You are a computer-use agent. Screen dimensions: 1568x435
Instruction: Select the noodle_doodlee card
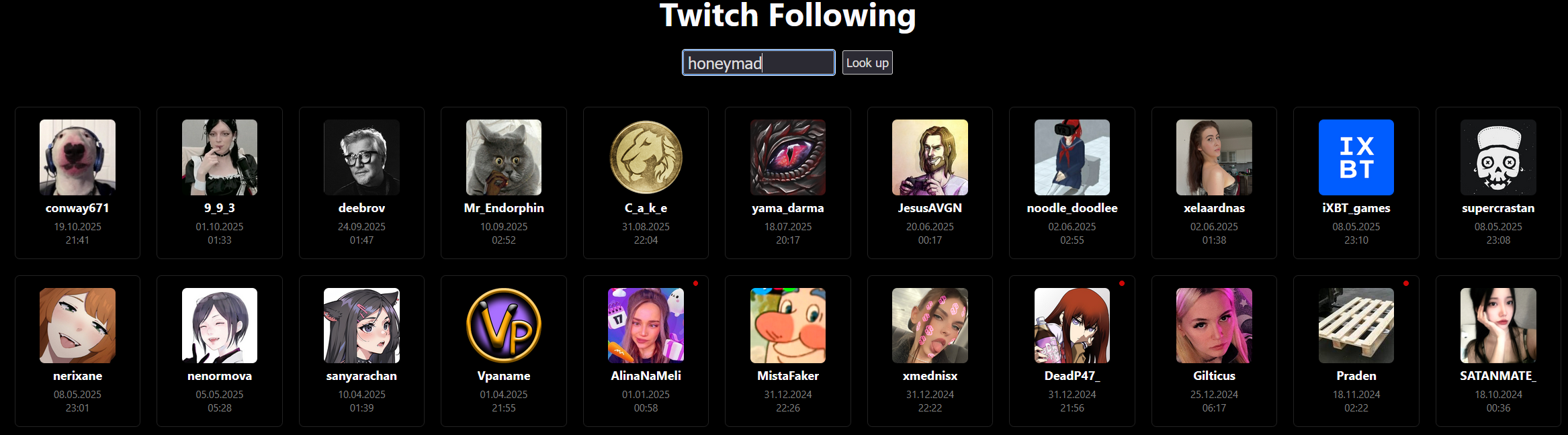click(x=1072, y=183)
